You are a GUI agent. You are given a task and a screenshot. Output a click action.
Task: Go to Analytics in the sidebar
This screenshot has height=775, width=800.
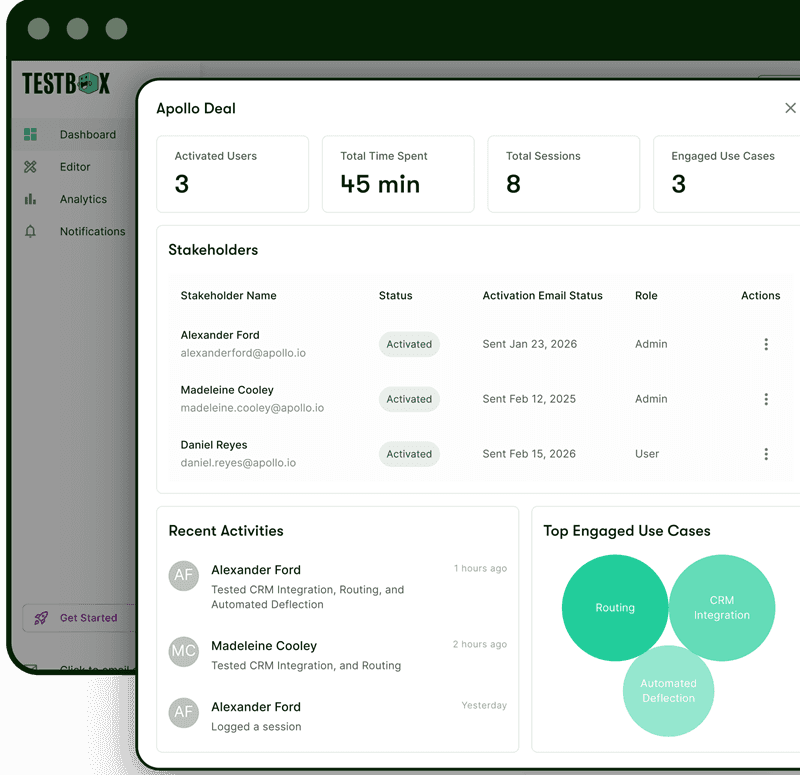pyautogui.click(x=72, y=199)
